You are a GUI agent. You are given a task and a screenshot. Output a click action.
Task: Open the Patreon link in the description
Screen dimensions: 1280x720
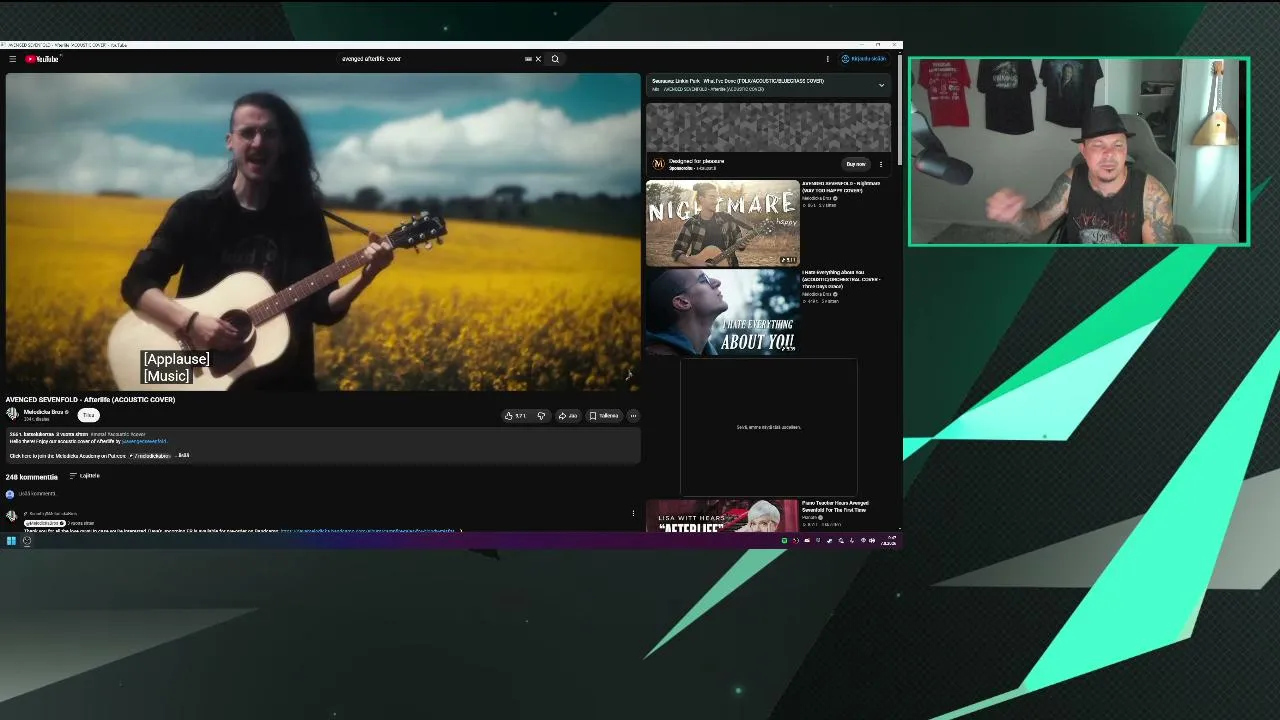[150, 456]
